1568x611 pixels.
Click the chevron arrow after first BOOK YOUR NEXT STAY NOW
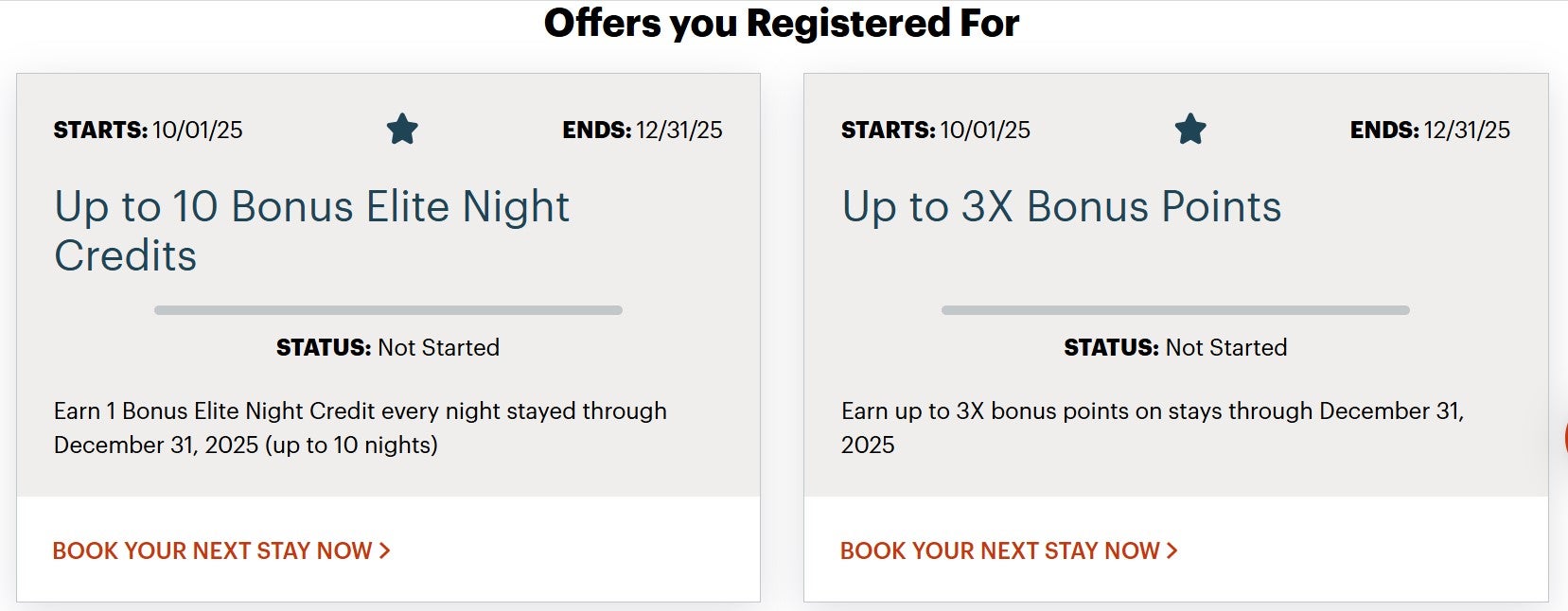(386, 550)
